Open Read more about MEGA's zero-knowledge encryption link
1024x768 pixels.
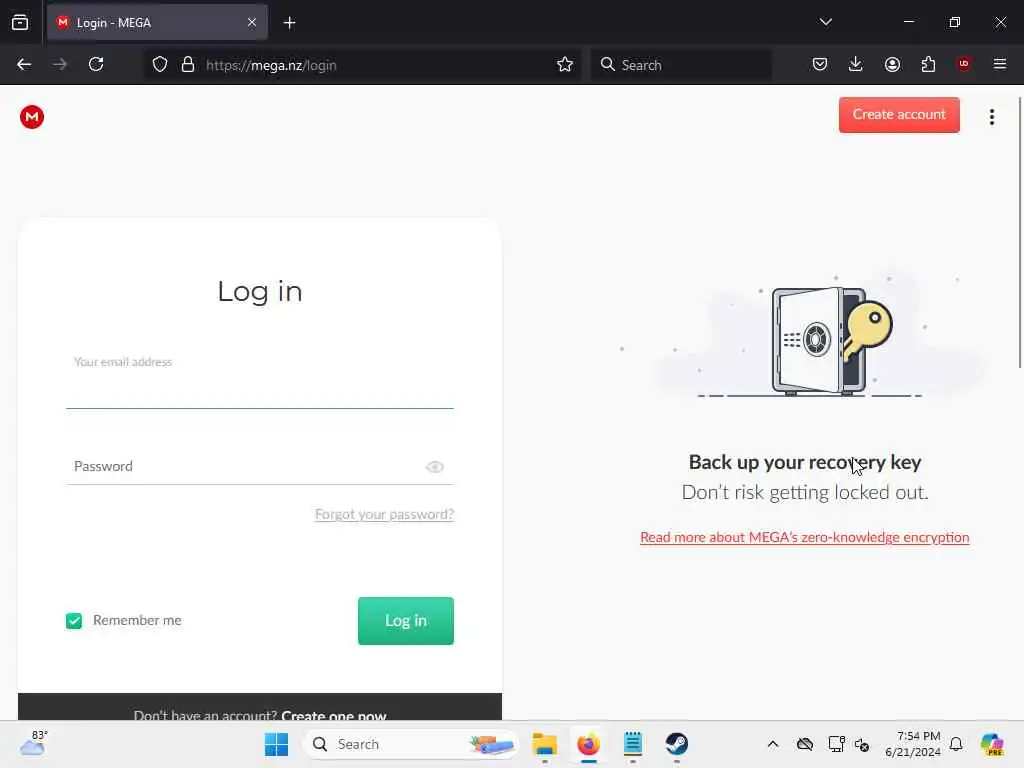click(805, 537)
